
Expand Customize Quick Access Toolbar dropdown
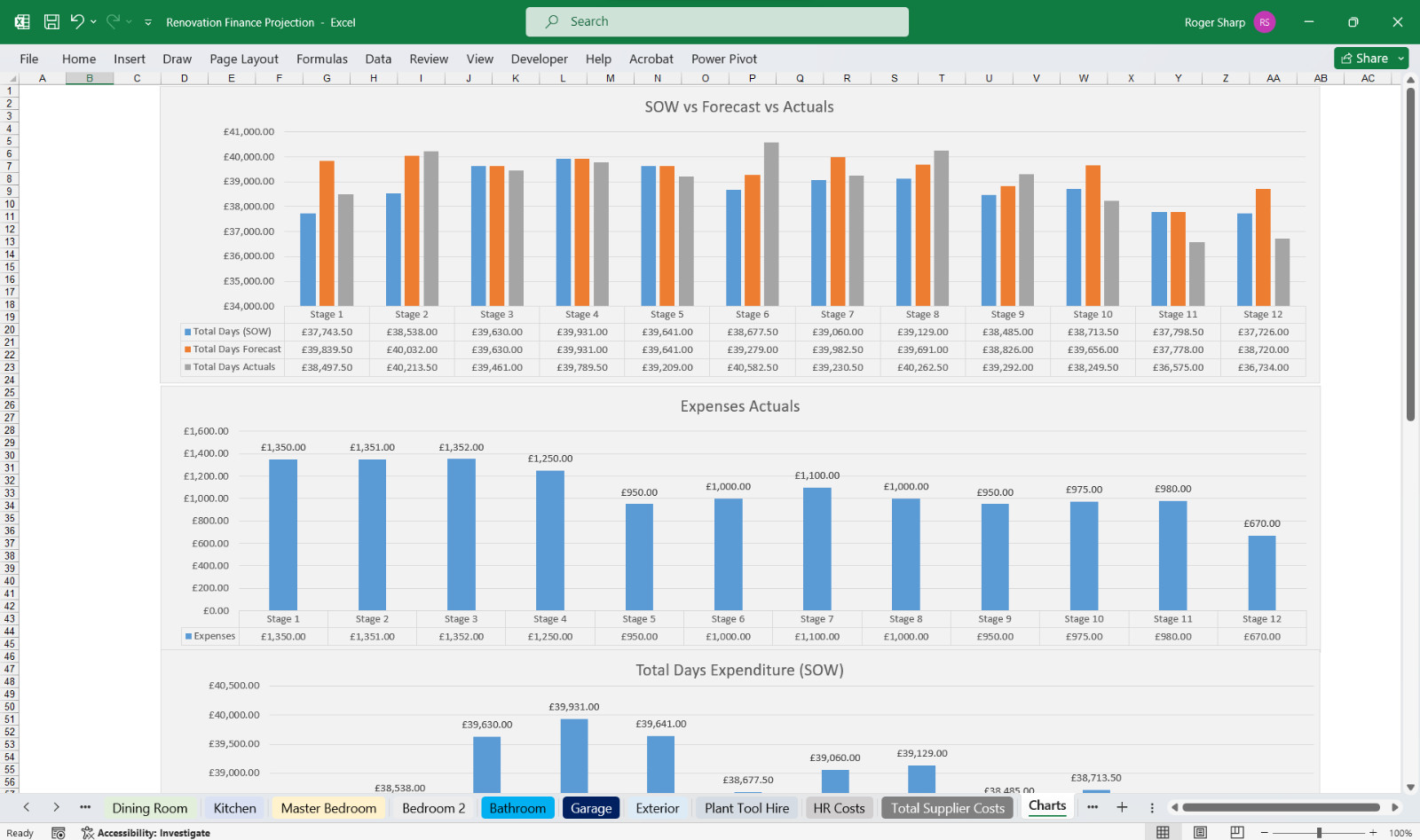[x=148, y=22]
